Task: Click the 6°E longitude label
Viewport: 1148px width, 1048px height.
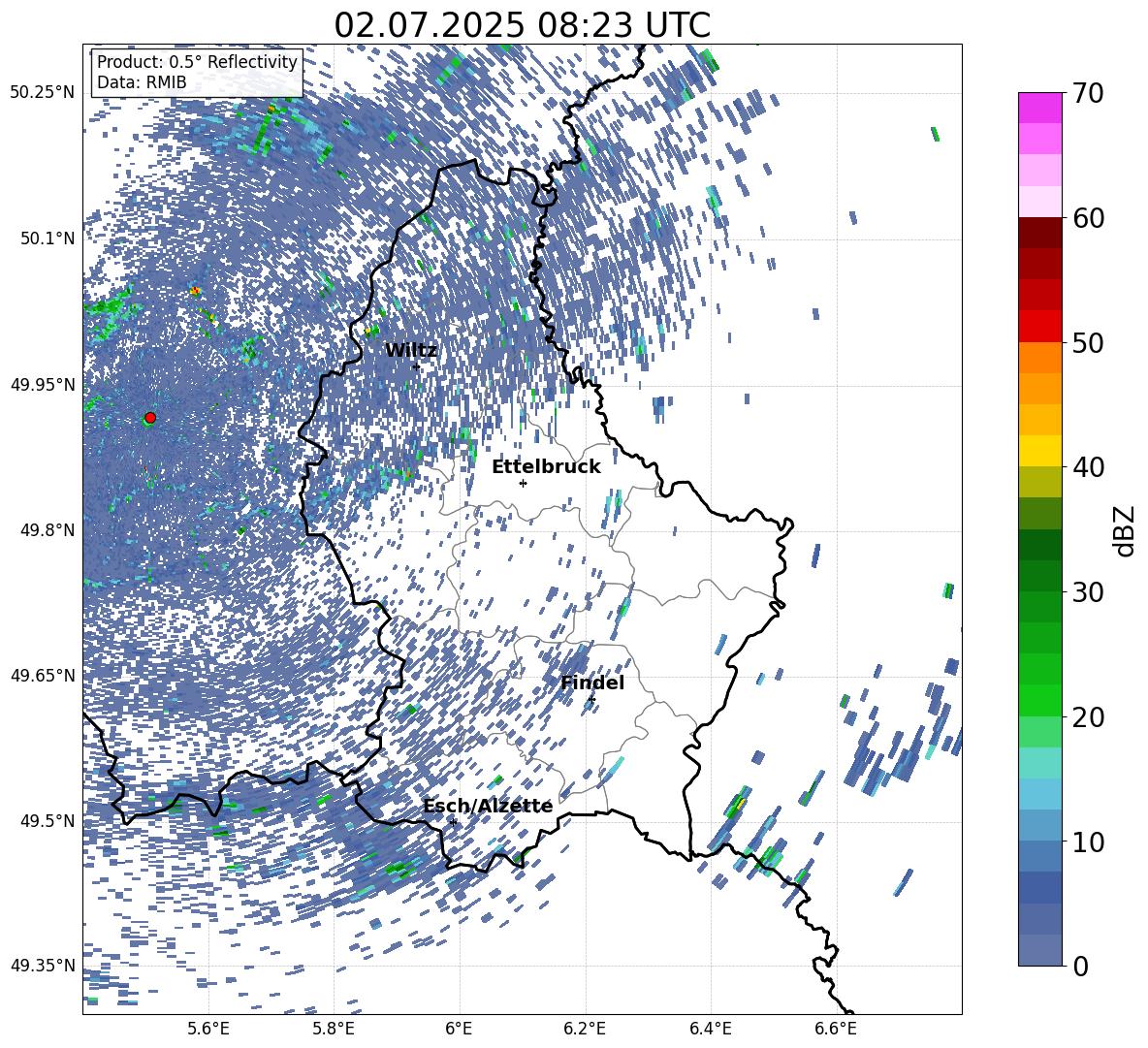Action: (x=459, y=1029)
